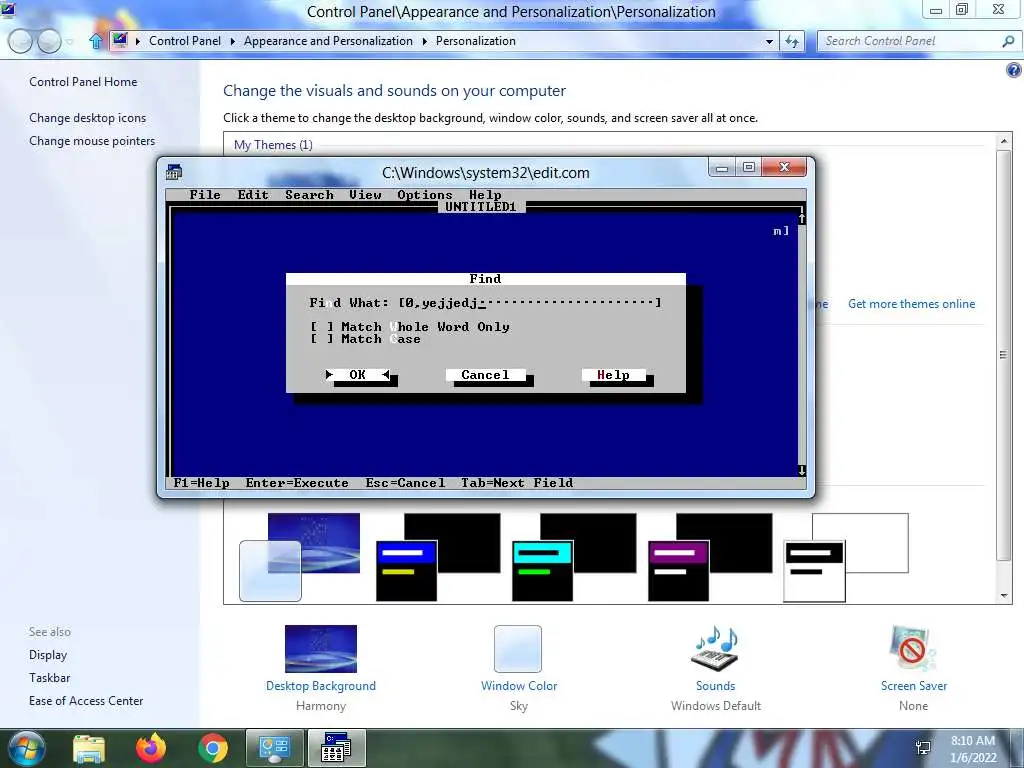Cancel the Find dialog
This screenshot has height=768, width=1024.
click(x=485, y=375)
